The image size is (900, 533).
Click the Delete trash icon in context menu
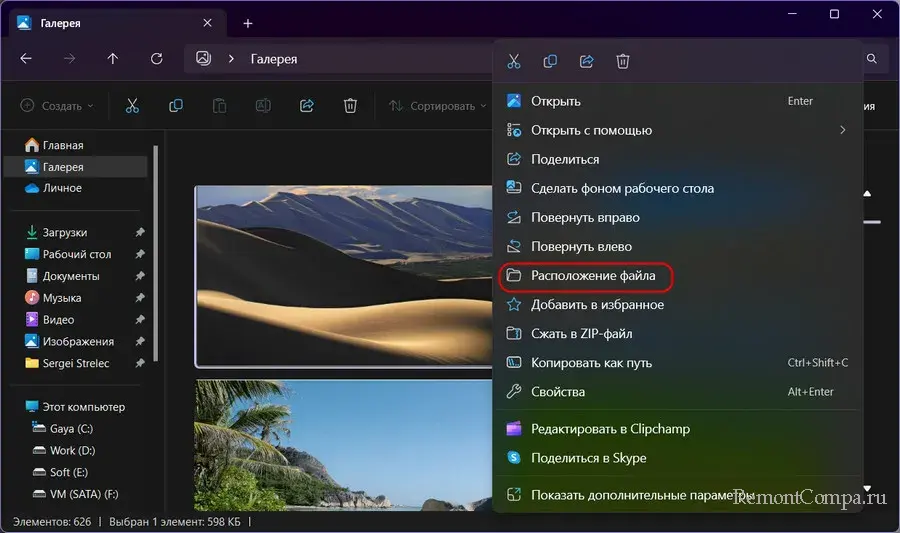[x=623, y=62]
